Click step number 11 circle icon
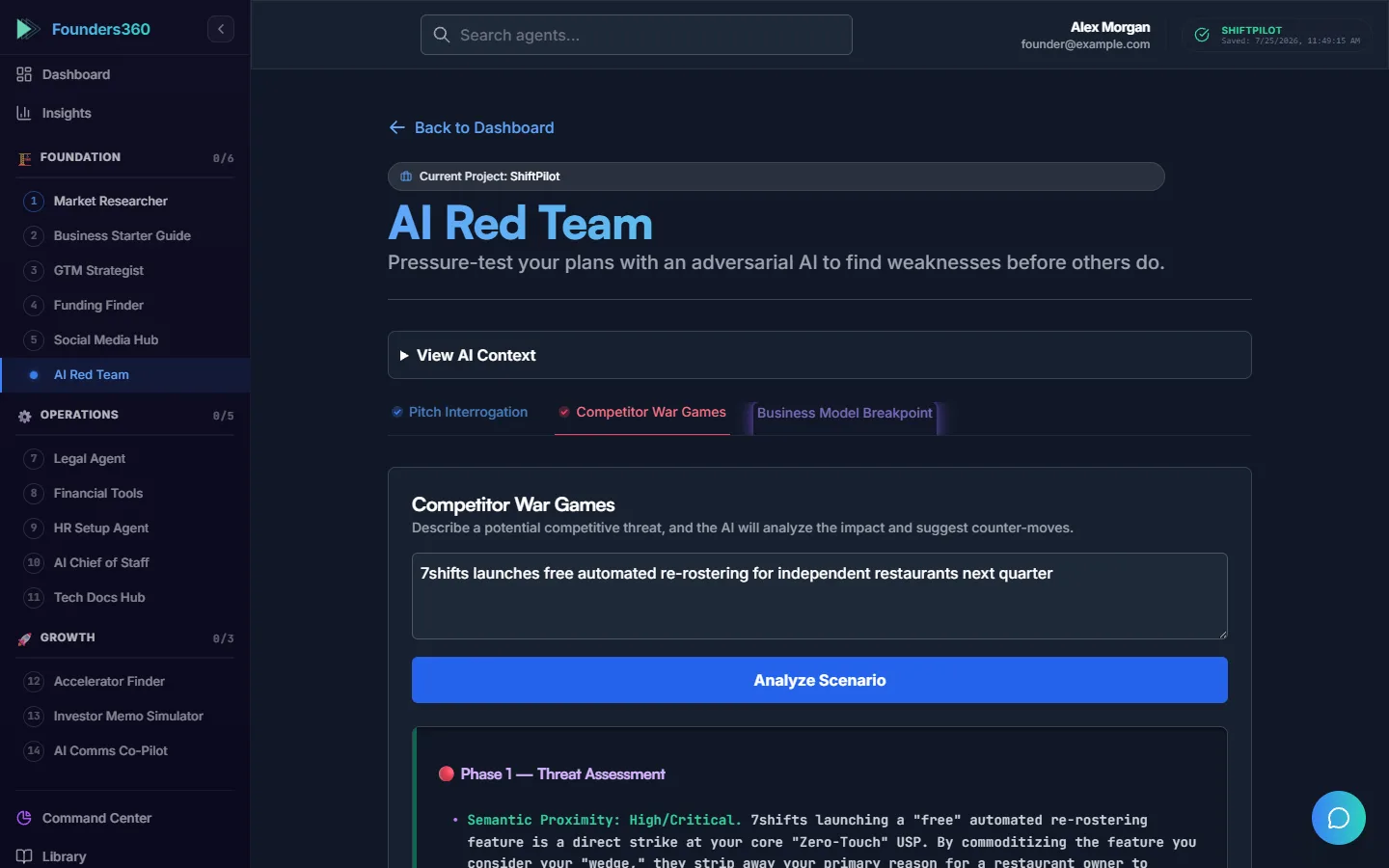 coord(34,597)
